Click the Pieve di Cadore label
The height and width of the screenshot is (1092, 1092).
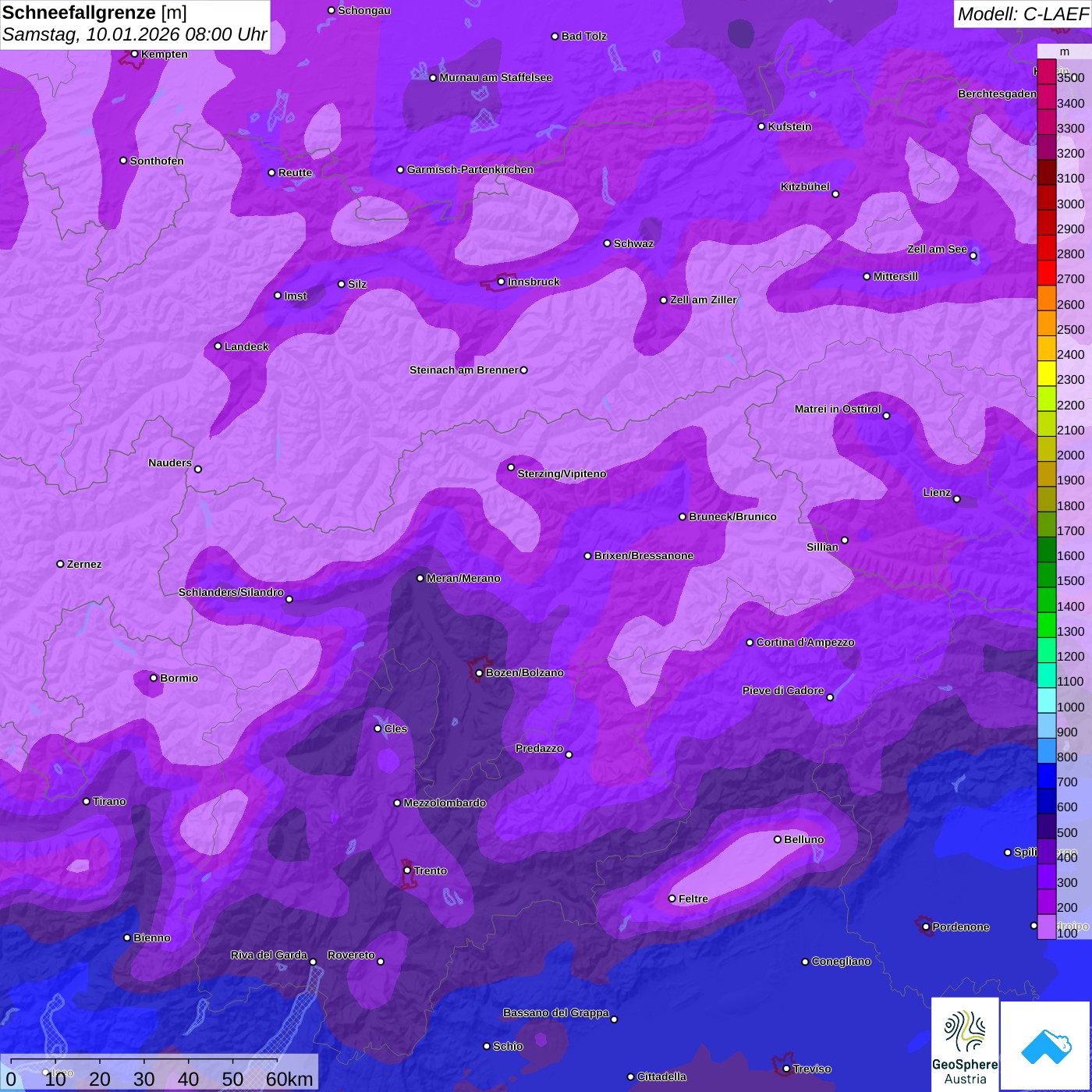pyautogui.click(x=783, y=690)
